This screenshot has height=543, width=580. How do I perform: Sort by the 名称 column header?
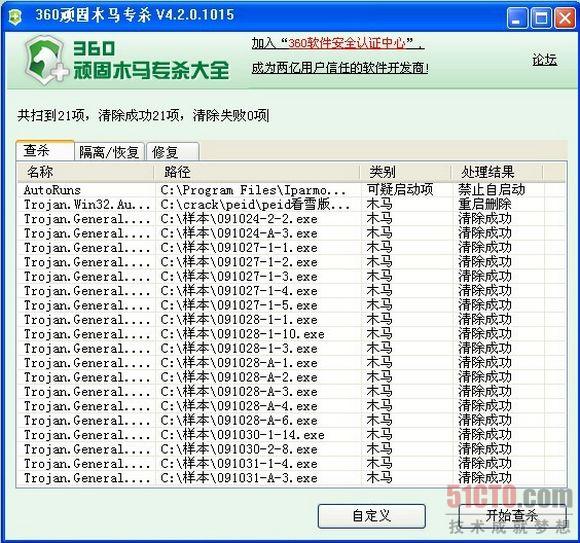tap(85, 172)
